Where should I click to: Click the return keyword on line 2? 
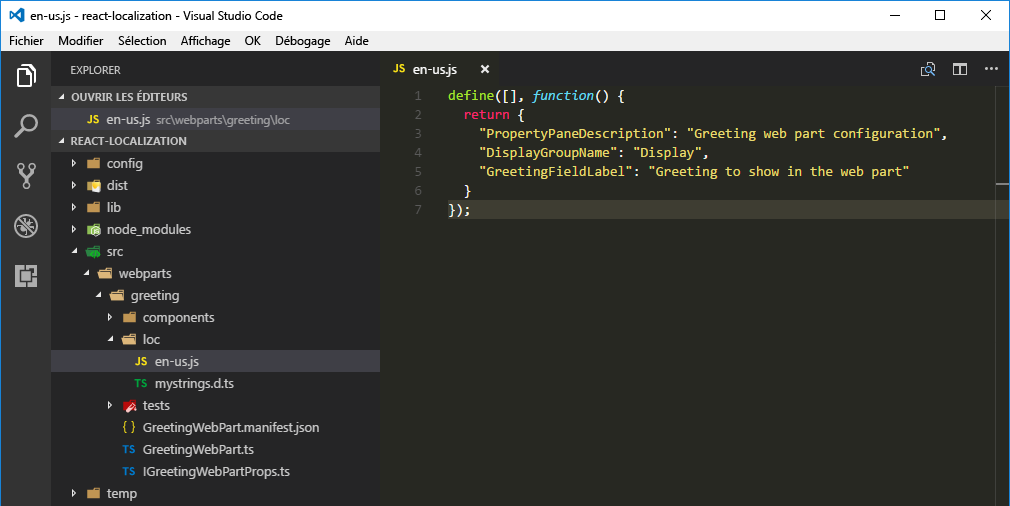[x=486, y=115]
